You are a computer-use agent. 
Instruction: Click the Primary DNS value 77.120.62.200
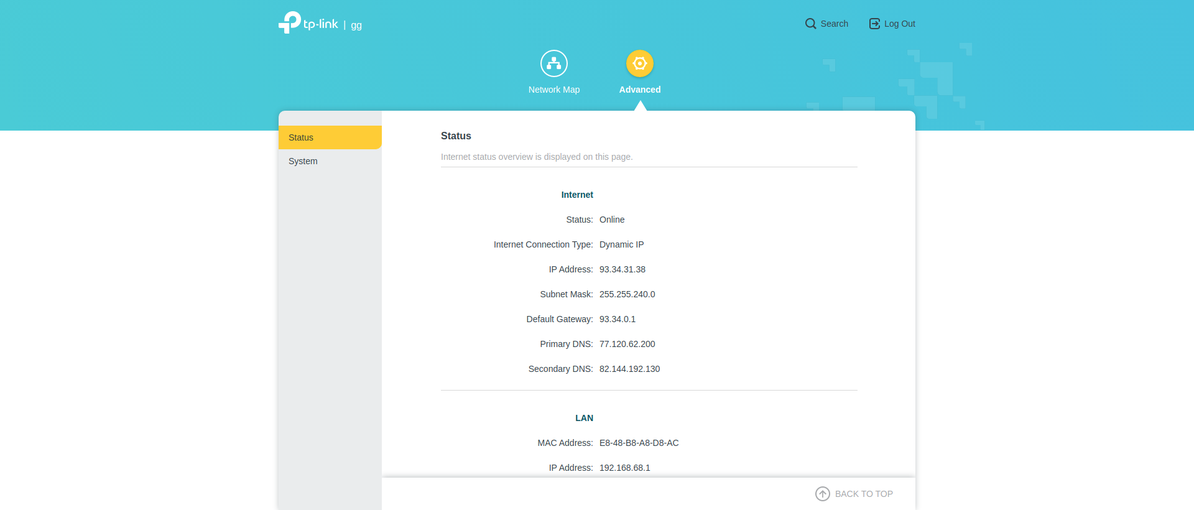pos(627,344)
